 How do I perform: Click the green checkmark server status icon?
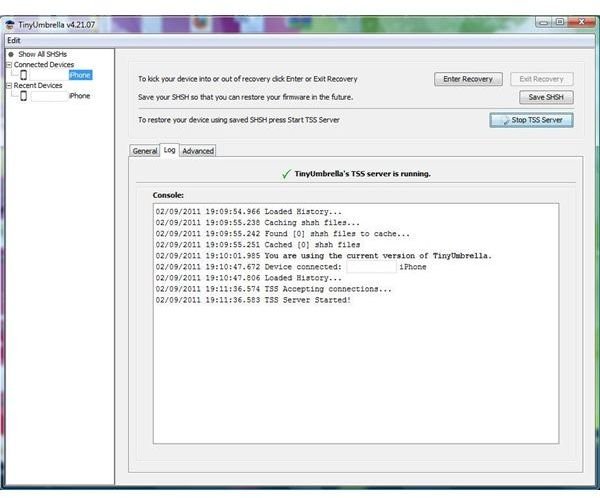tap(286, 174)
